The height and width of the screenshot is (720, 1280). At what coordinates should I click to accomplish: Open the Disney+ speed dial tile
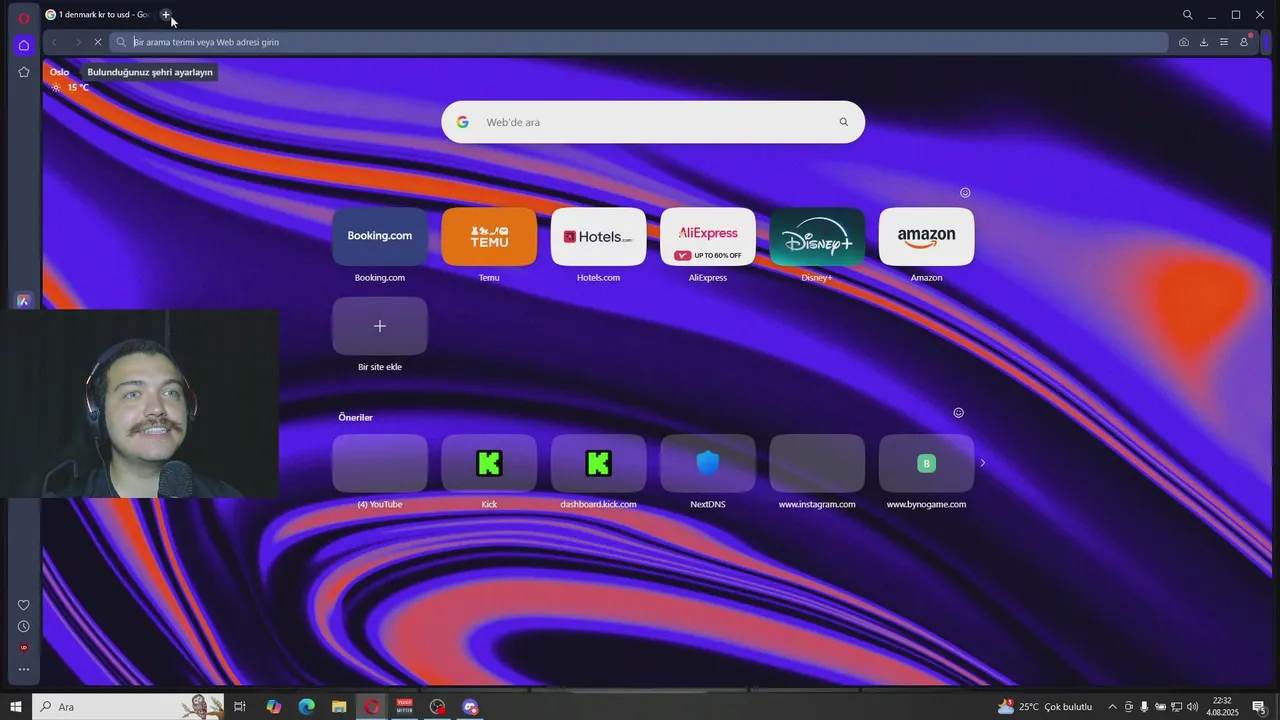click(817, 237)
